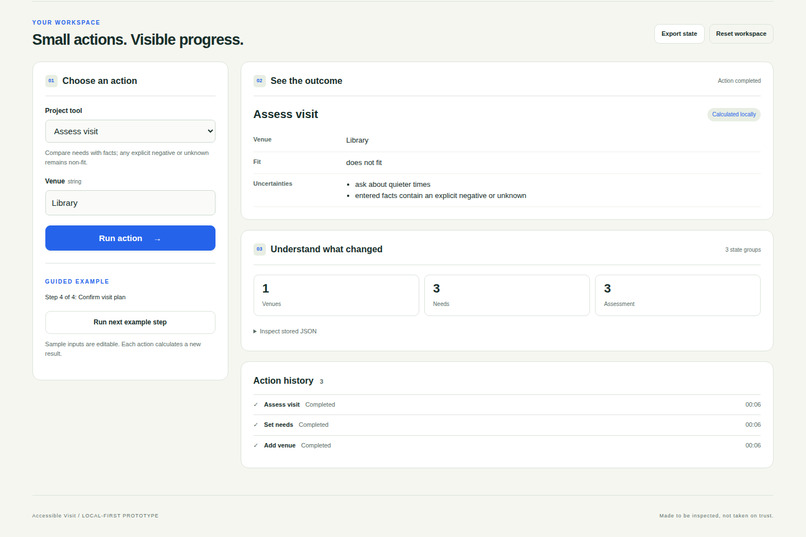Click the GUIDED EXAMPLE heading
This screenshot has width=806, height=537.
77,282
